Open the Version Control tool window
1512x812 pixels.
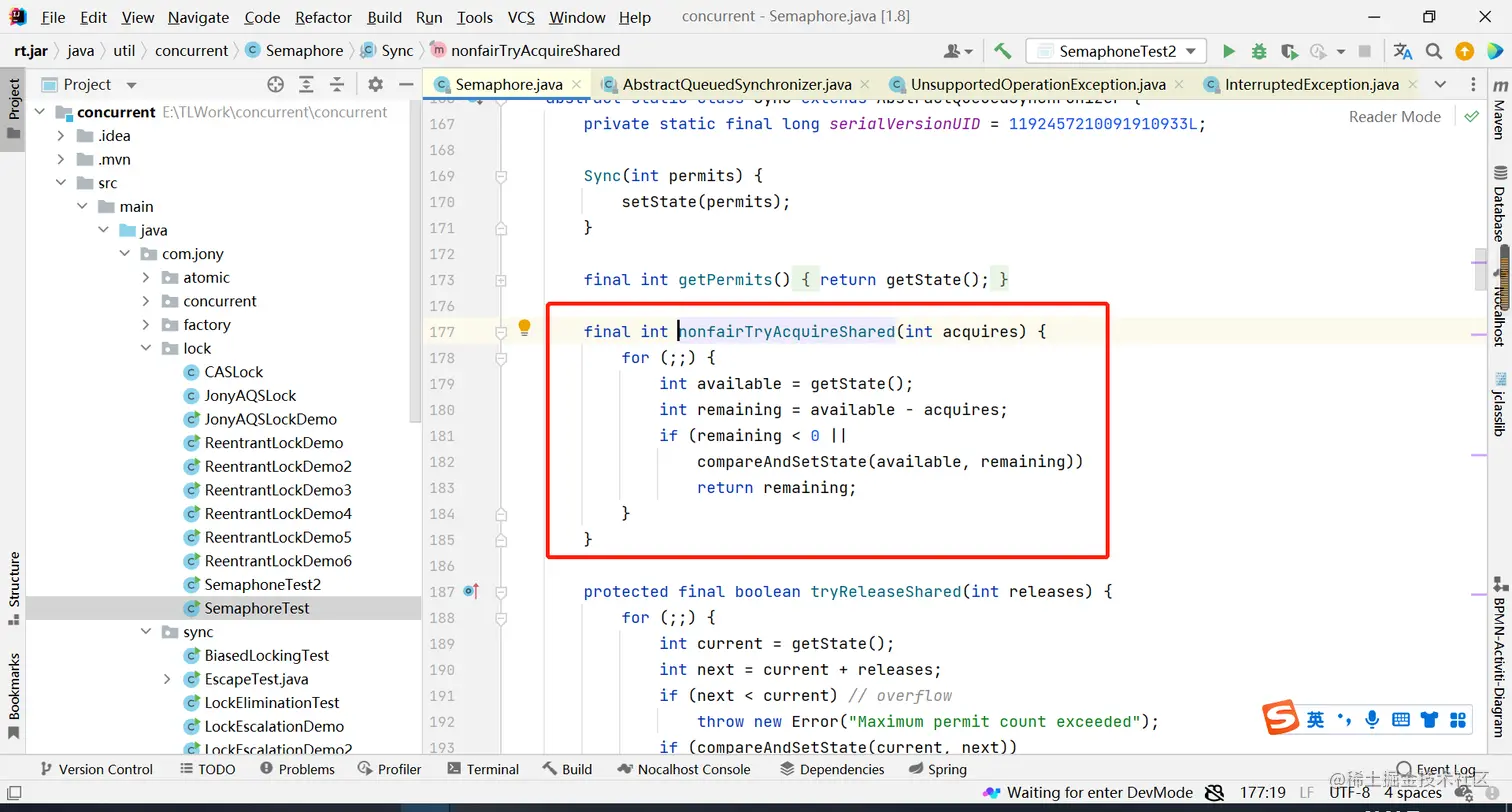pyautogui.click(x=95, y=769)
